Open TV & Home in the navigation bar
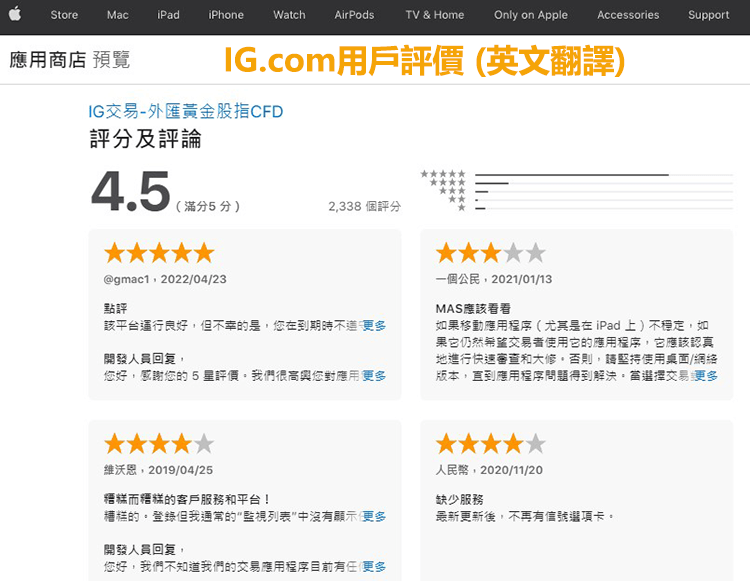 435,15
